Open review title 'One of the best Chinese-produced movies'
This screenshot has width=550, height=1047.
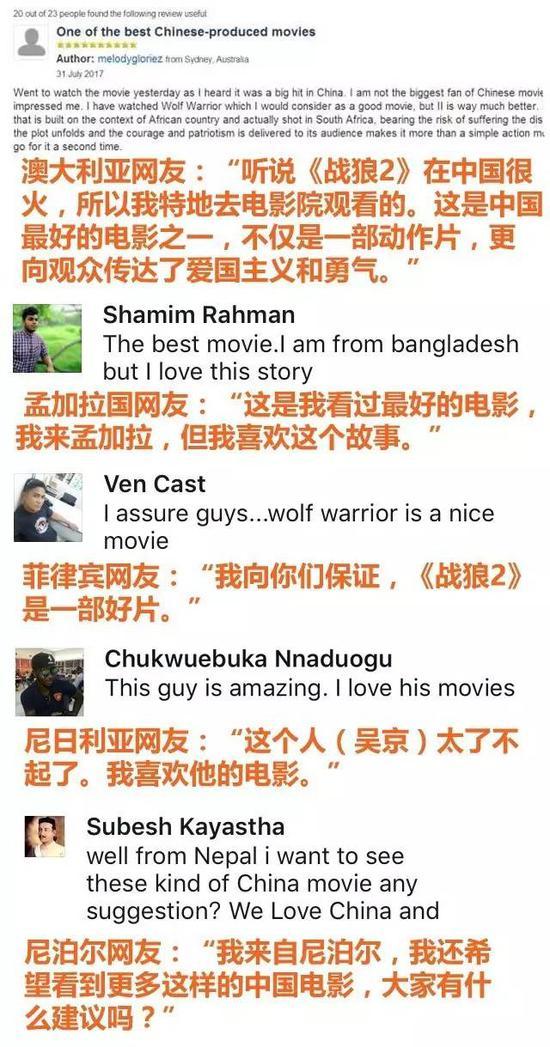pos(186,31)
